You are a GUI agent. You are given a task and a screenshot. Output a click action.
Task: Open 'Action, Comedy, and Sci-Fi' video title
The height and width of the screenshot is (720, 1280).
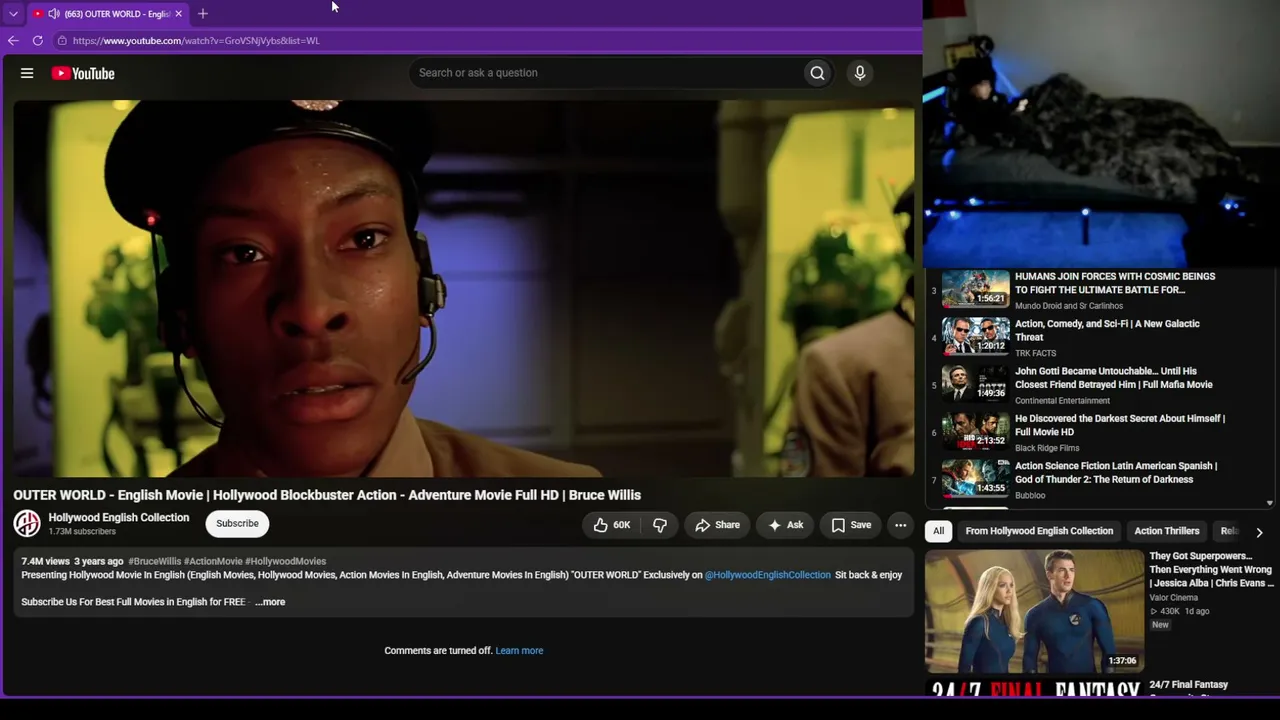(1107, 330)
